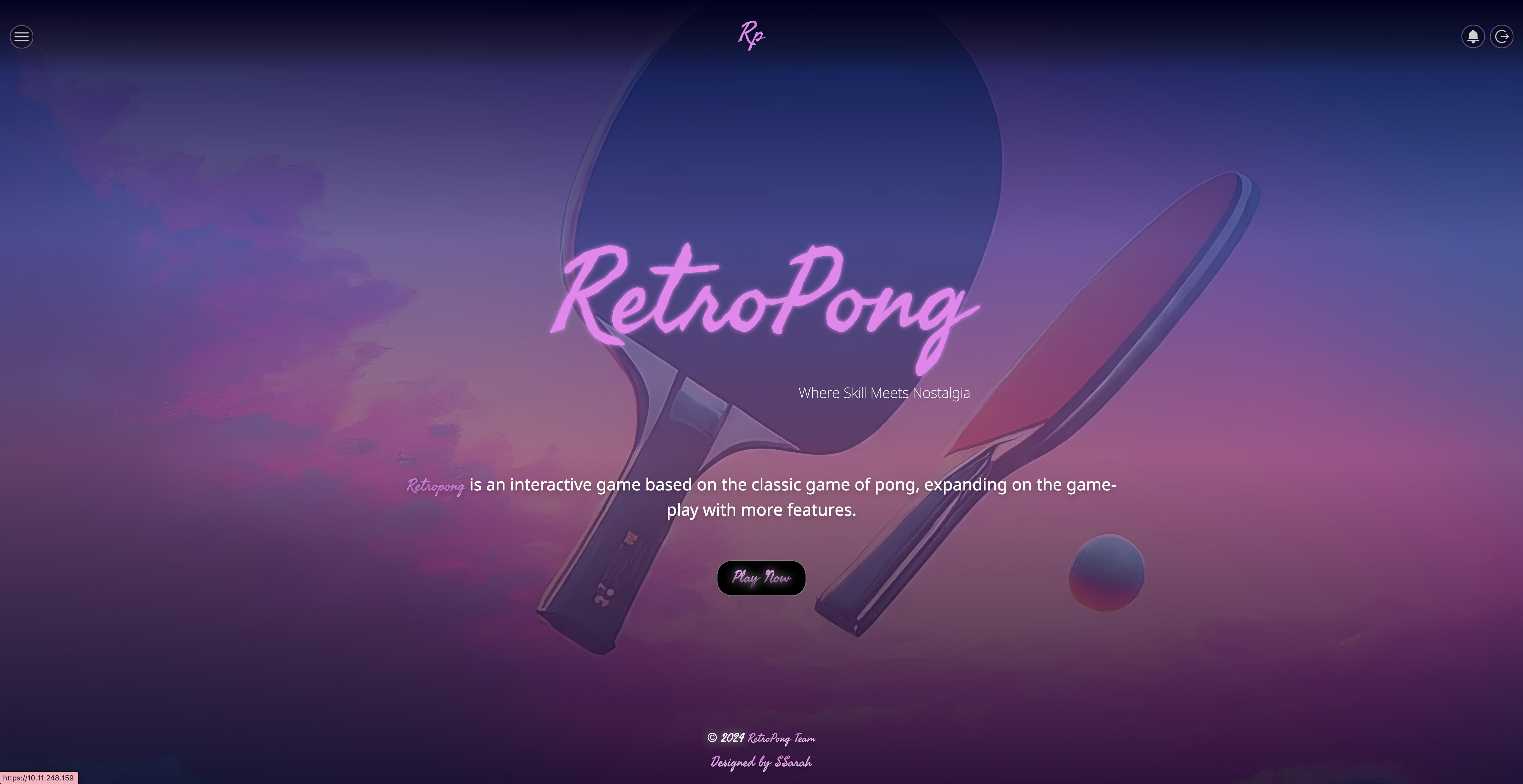Image resolution: width=1523 pixels, height=784 pixels.
Task: Click the pink cloud formation in background
Action: pyautogui.click(x=266, y=331)
